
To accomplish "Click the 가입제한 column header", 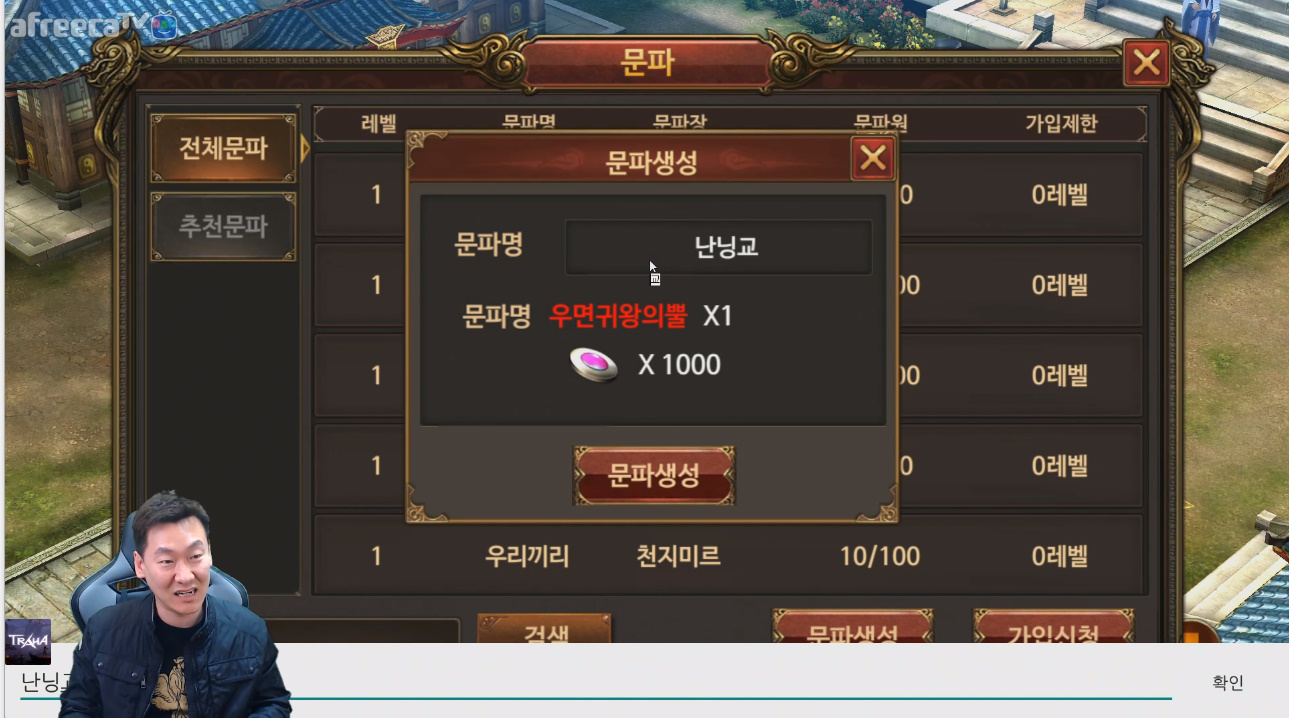I will pos(1060,124).
